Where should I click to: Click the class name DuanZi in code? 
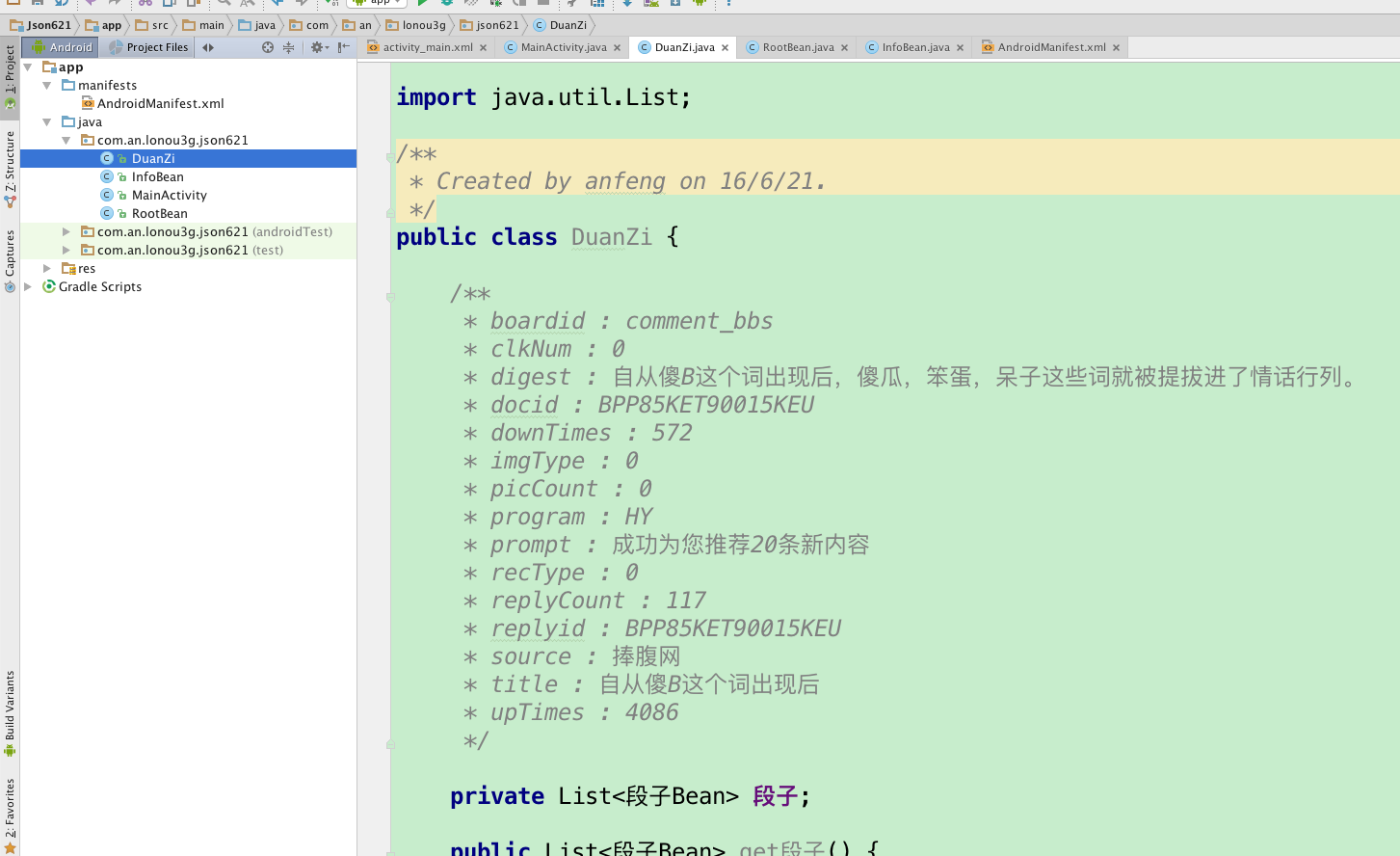[x=611, y=237]
